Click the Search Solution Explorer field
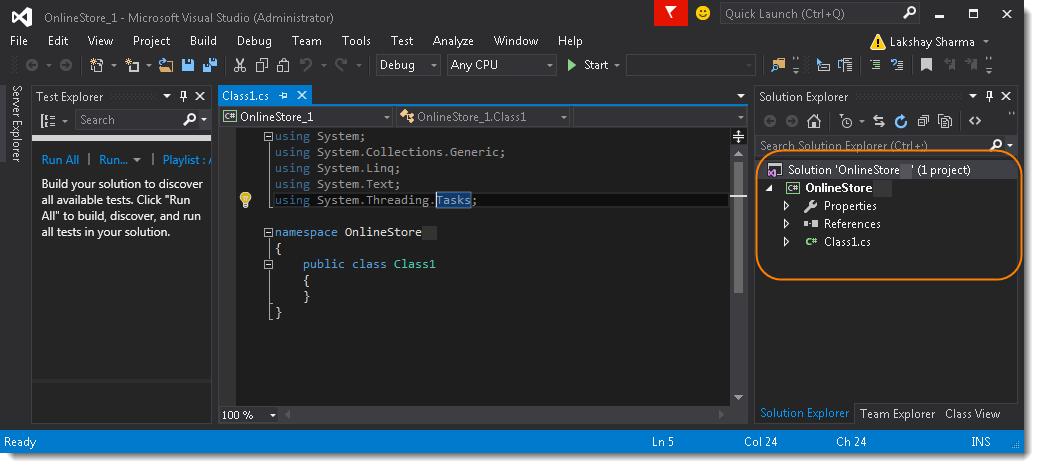This screenshot has height=468, width=1039. coord(878,145)
